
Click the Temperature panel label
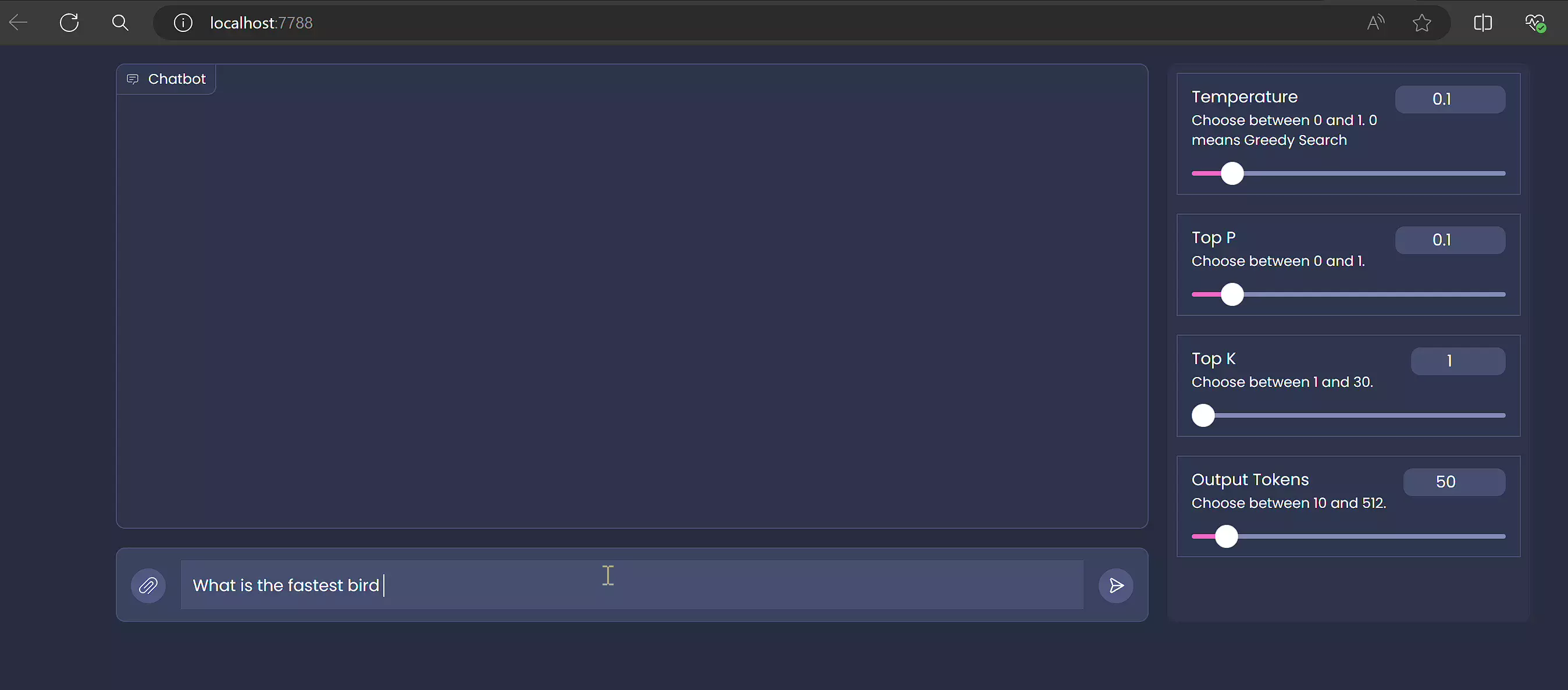coord(1245,97)
